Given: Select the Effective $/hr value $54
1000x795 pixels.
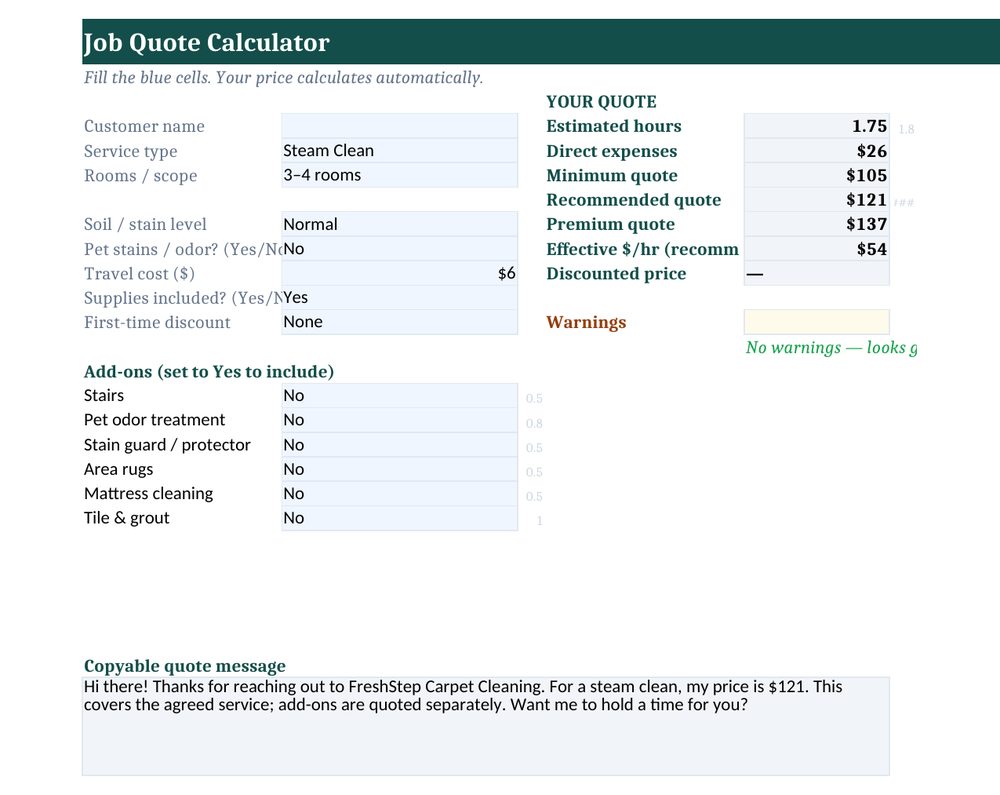Looking at the screenshot, I should [816, 249].
